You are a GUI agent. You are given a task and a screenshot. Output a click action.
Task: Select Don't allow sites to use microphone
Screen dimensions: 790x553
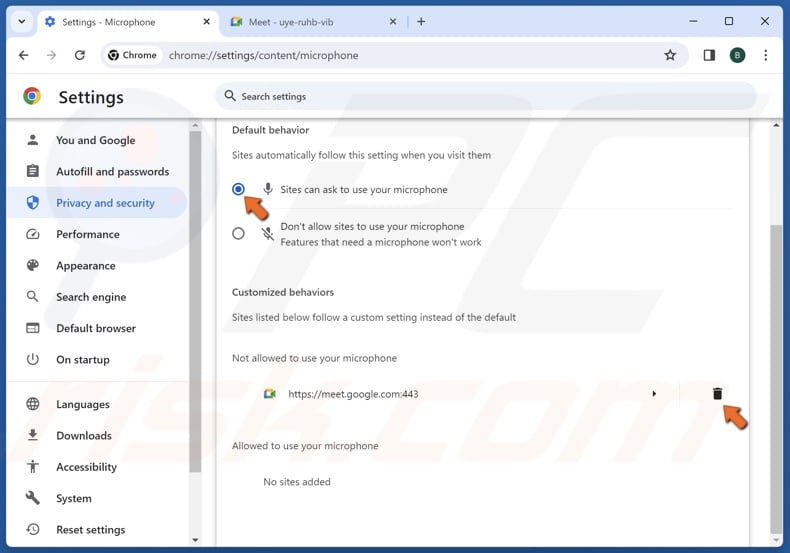[x=238, y=234]
